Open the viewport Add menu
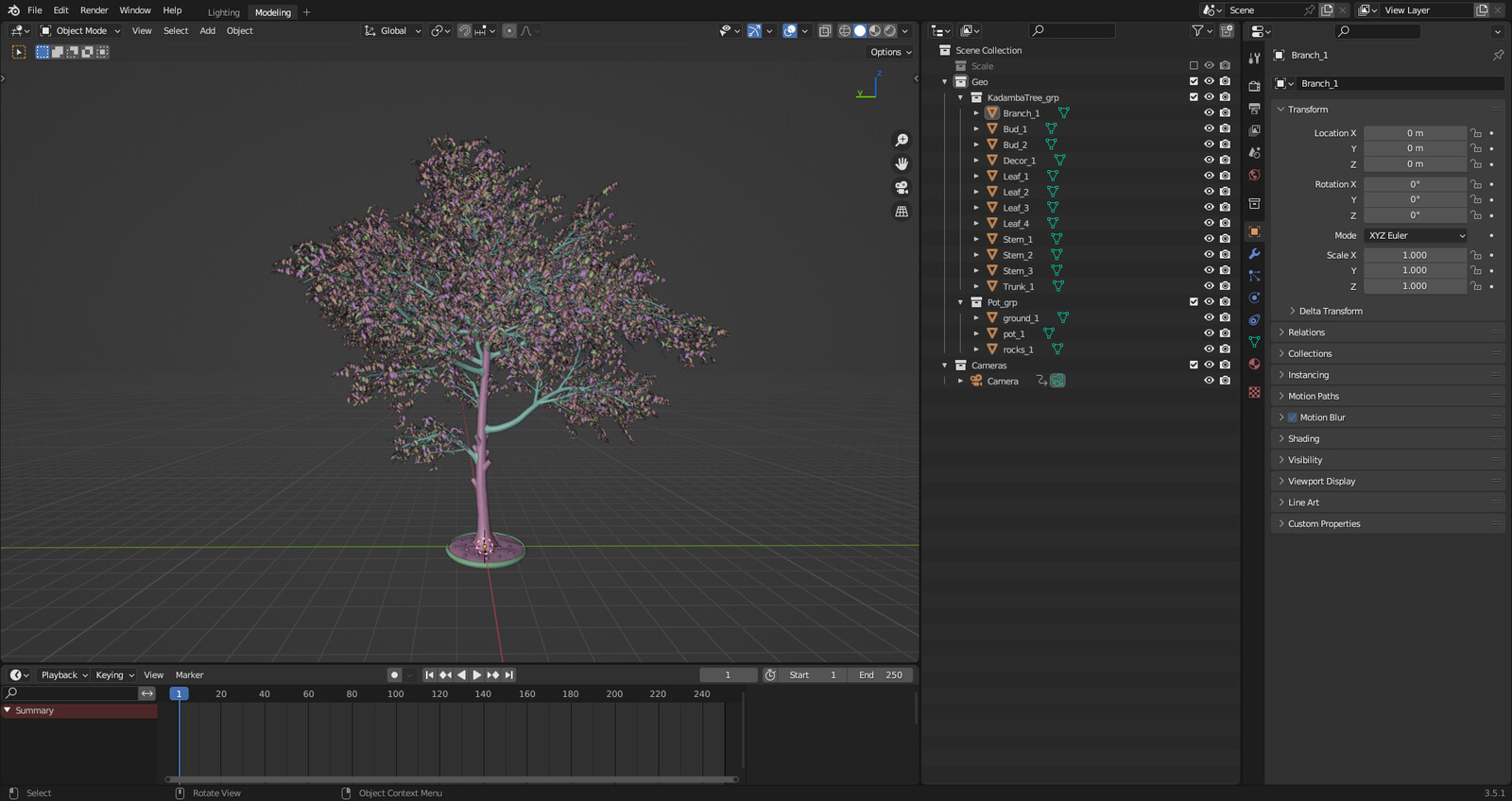 tap(207, 31)
